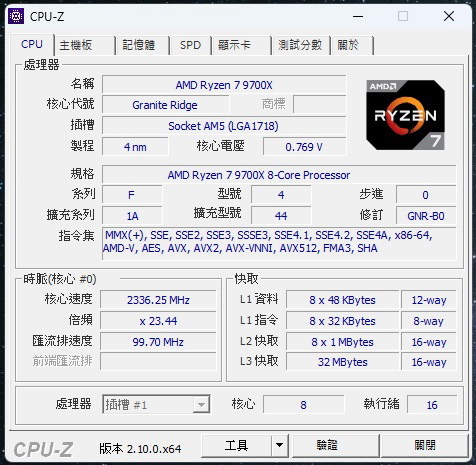Viewport: 476px width, 465px height.
Task: Click the 擴充型號 value 44
Action: click(281, 216)
